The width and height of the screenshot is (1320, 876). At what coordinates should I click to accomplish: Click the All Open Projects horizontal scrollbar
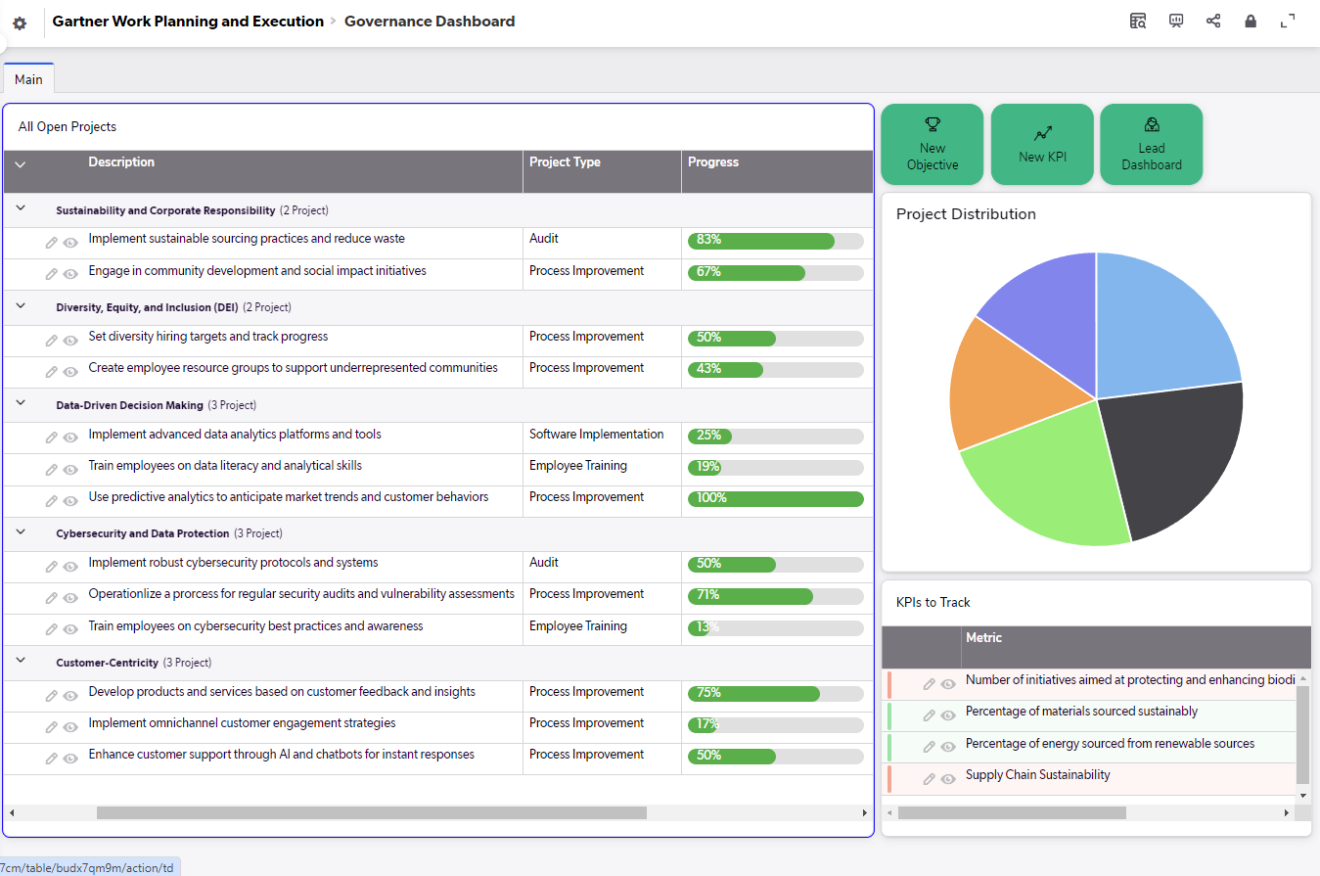pos(371,813)
